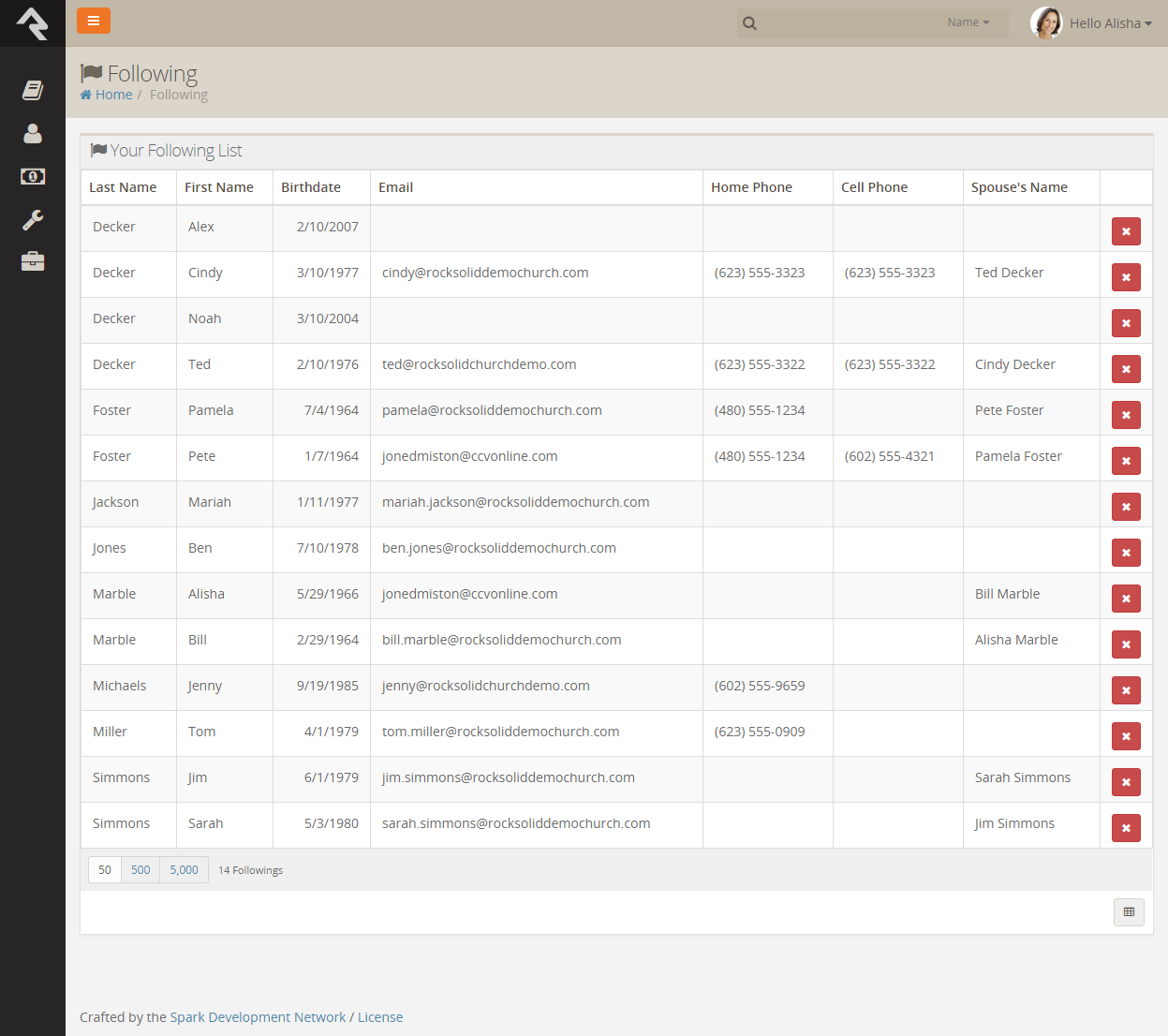
Task: Remove Alex Decker from following list
Action: click(1126, 231)
